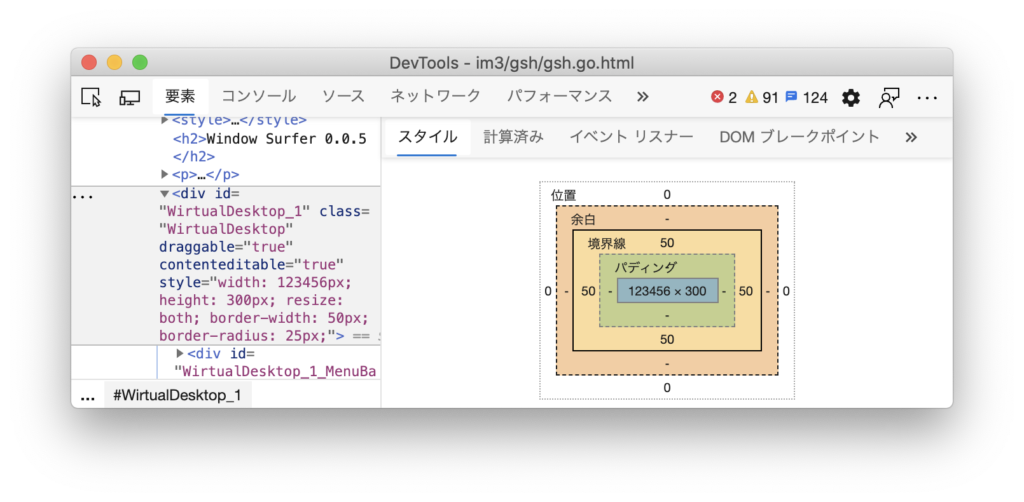Viewport: 1024px width, 502px height.
Task: Show more main panel tabs
Action: click(x=642, y=97)
